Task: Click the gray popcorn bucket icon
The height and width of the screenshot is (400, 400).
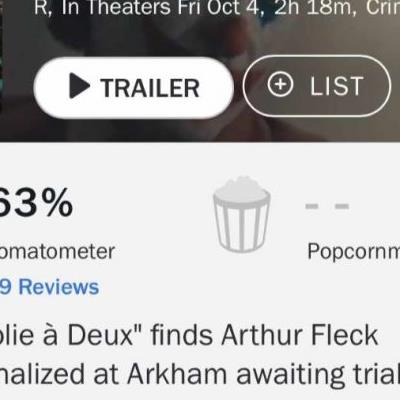Action: pyautogui.click(x=242, y=214)
